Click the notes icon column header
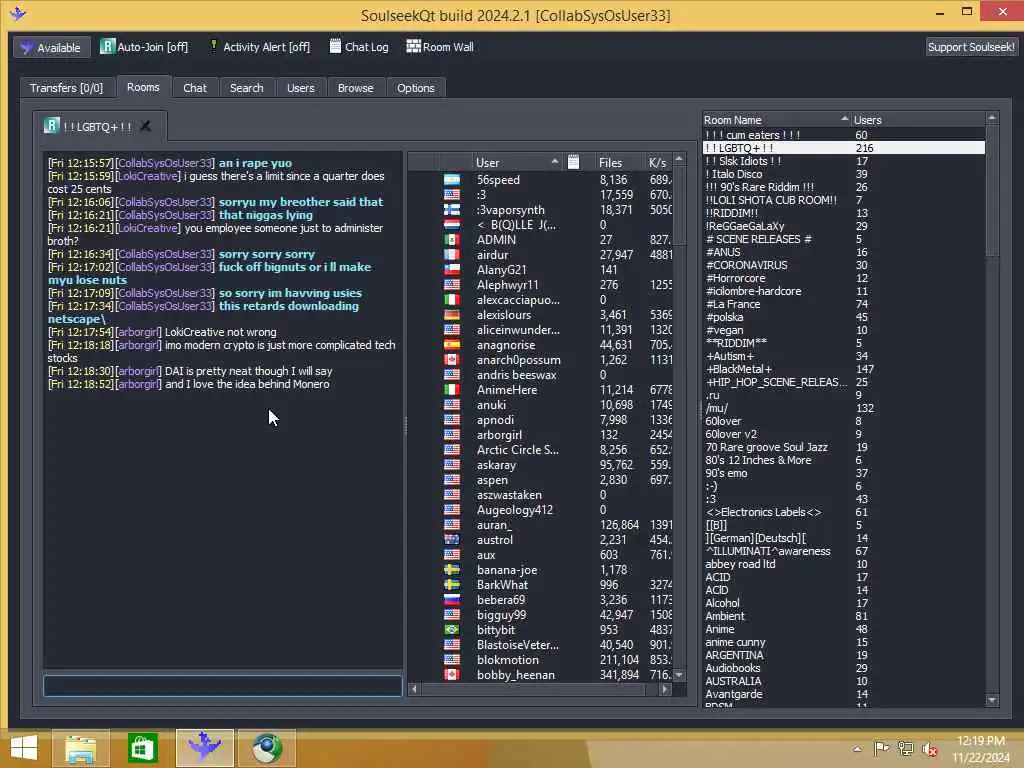Screen dimensions: 1024x768 click(573, 163)
